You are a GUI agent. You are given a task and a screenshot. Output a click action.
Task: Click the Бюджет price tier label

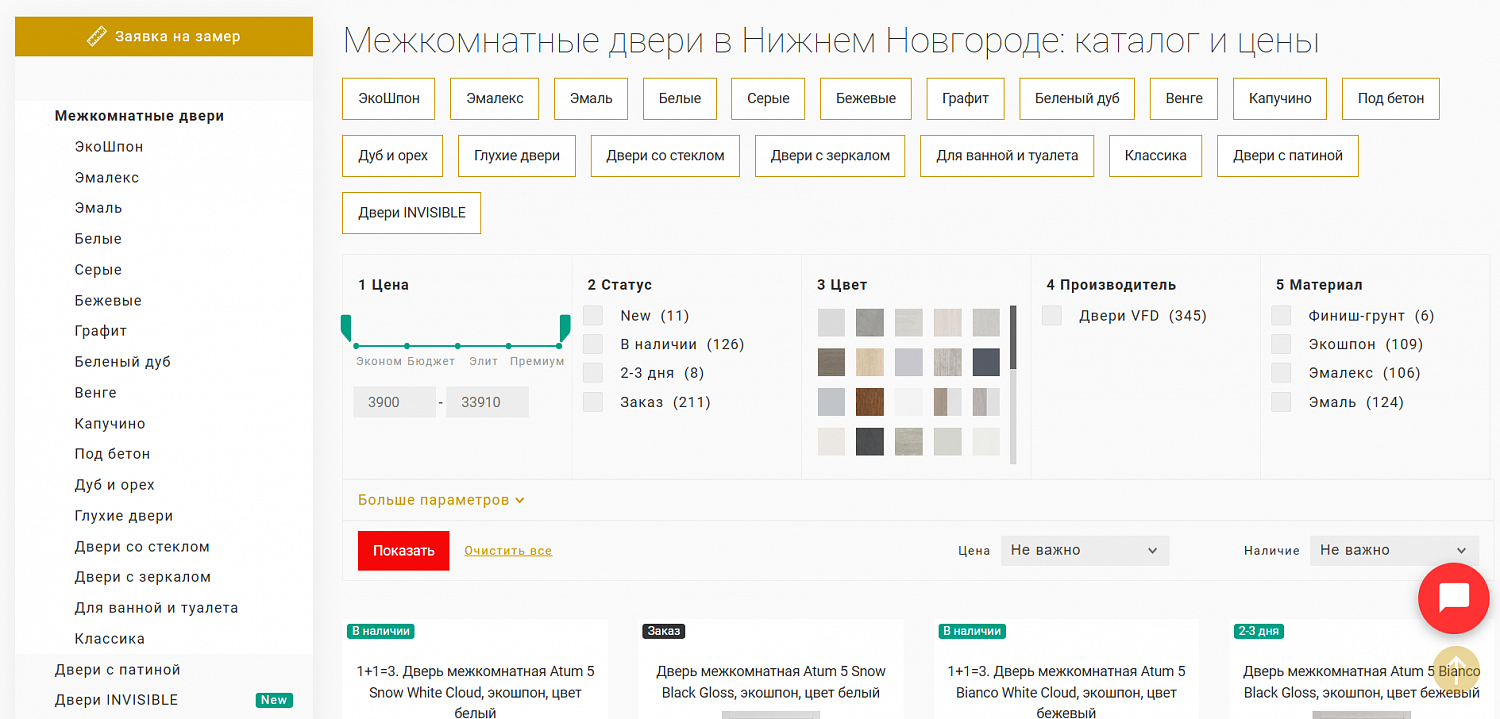click(x=431, y=362)
